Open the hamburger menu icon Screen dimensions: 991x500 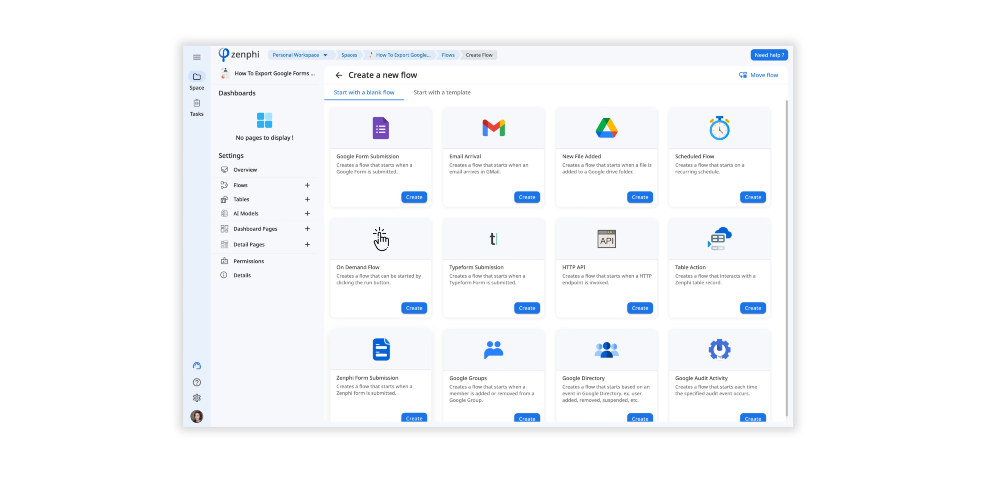click(x=197, y=57)
